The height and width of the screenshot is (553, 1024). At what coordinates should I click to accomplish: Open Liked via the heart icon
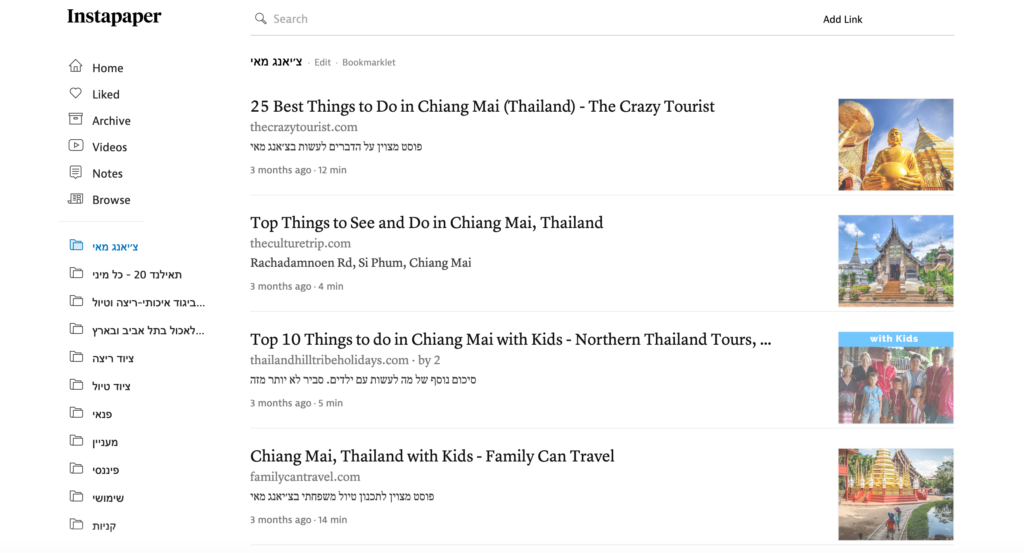point(76,93)
